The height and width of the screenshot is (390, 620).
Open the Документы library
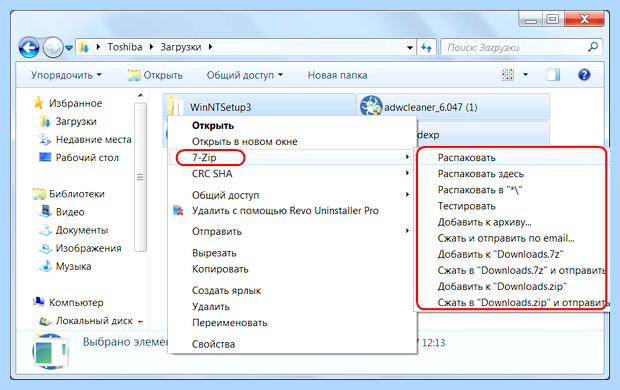[x=74, y=230]
